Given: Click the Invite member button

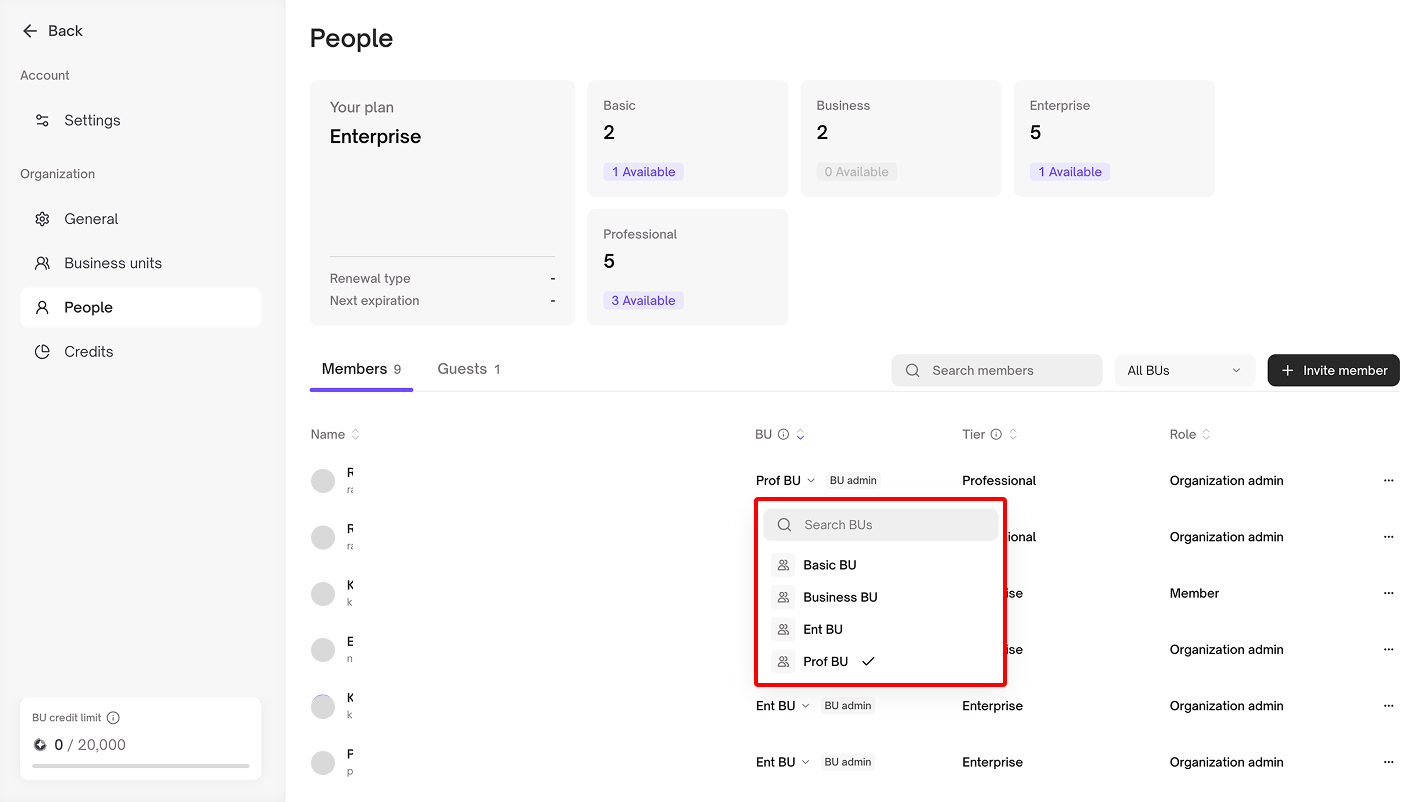Looking at the screenshot, I should point(1333,370).
